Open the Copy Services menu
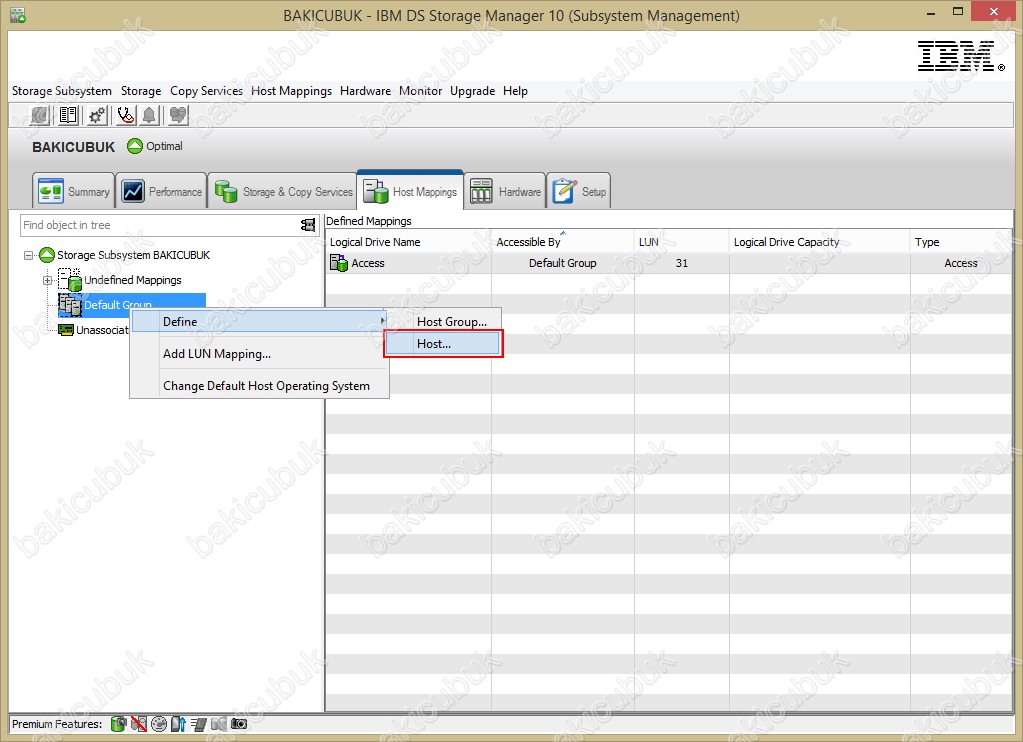 coord(206,91)
